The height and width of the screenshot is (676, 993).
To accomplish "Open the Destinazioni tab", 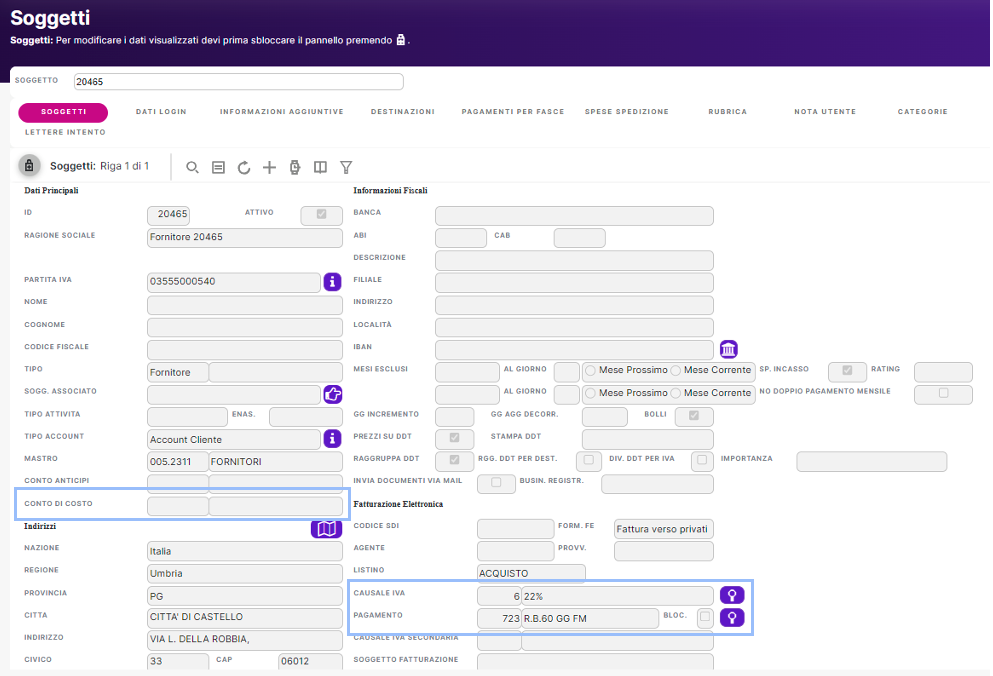I will (x=403, y=112).
